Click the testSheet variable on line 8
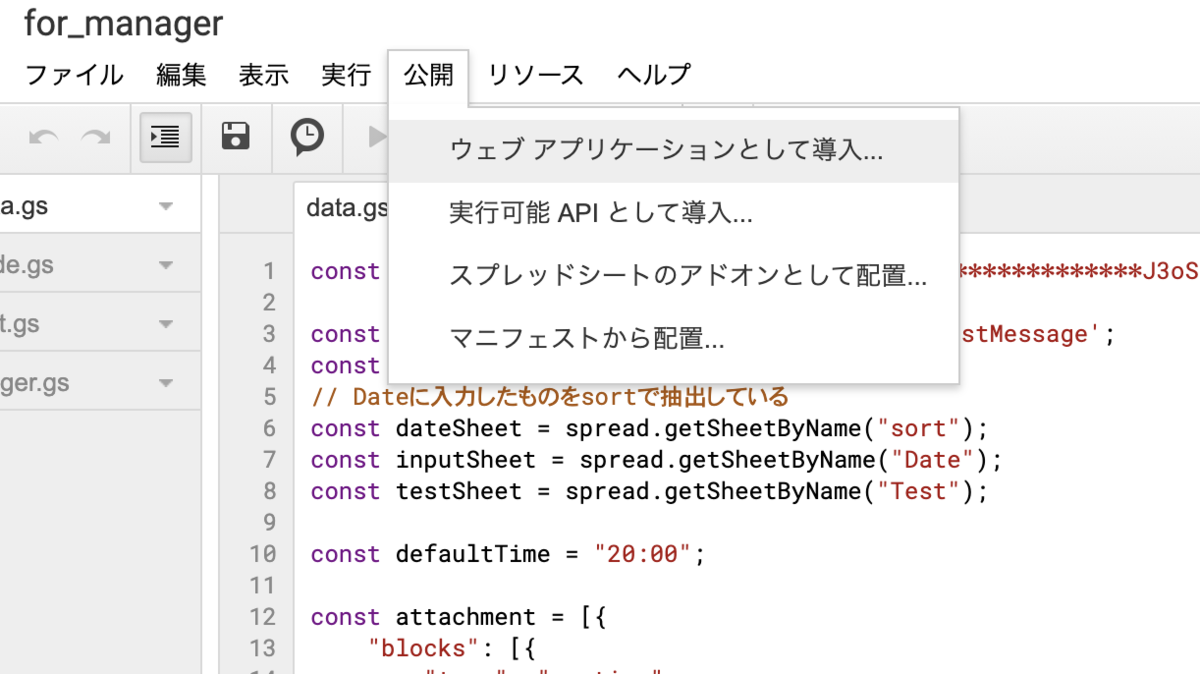 tap(459, 491)
